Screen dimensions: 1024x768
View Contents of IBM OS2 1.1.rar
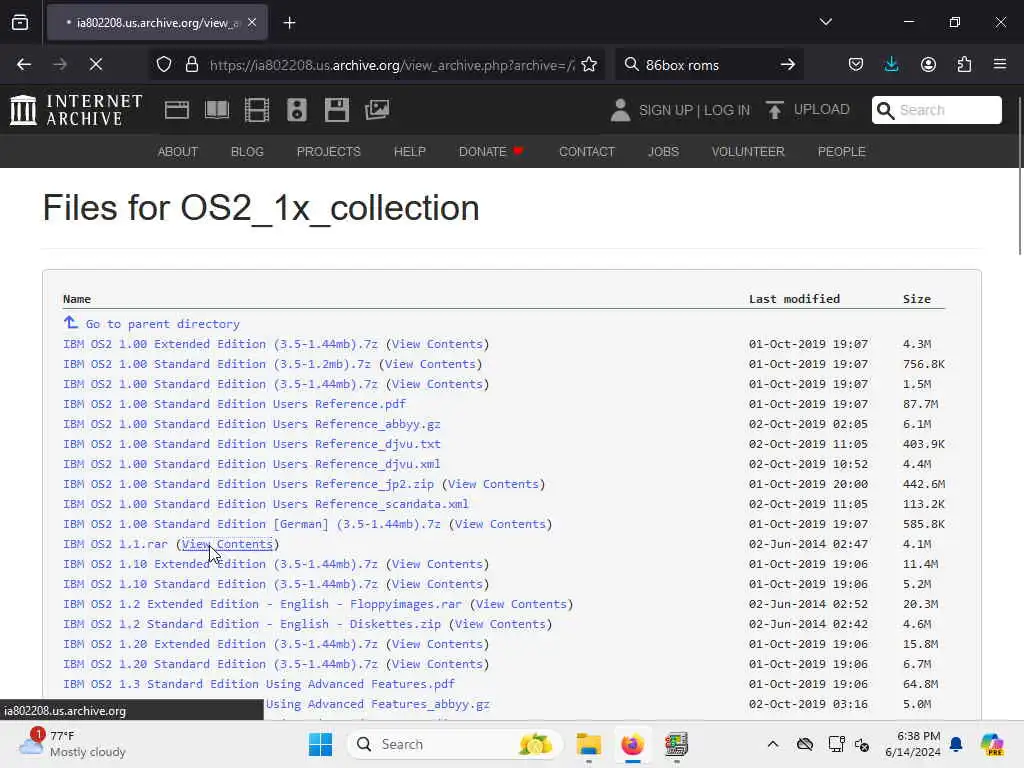tap(227, 544)
